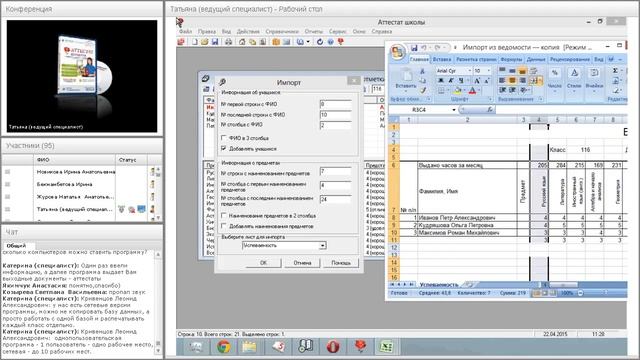Click the insert function fx icon
Screen dimensions: 640x360
click(489, 109)
